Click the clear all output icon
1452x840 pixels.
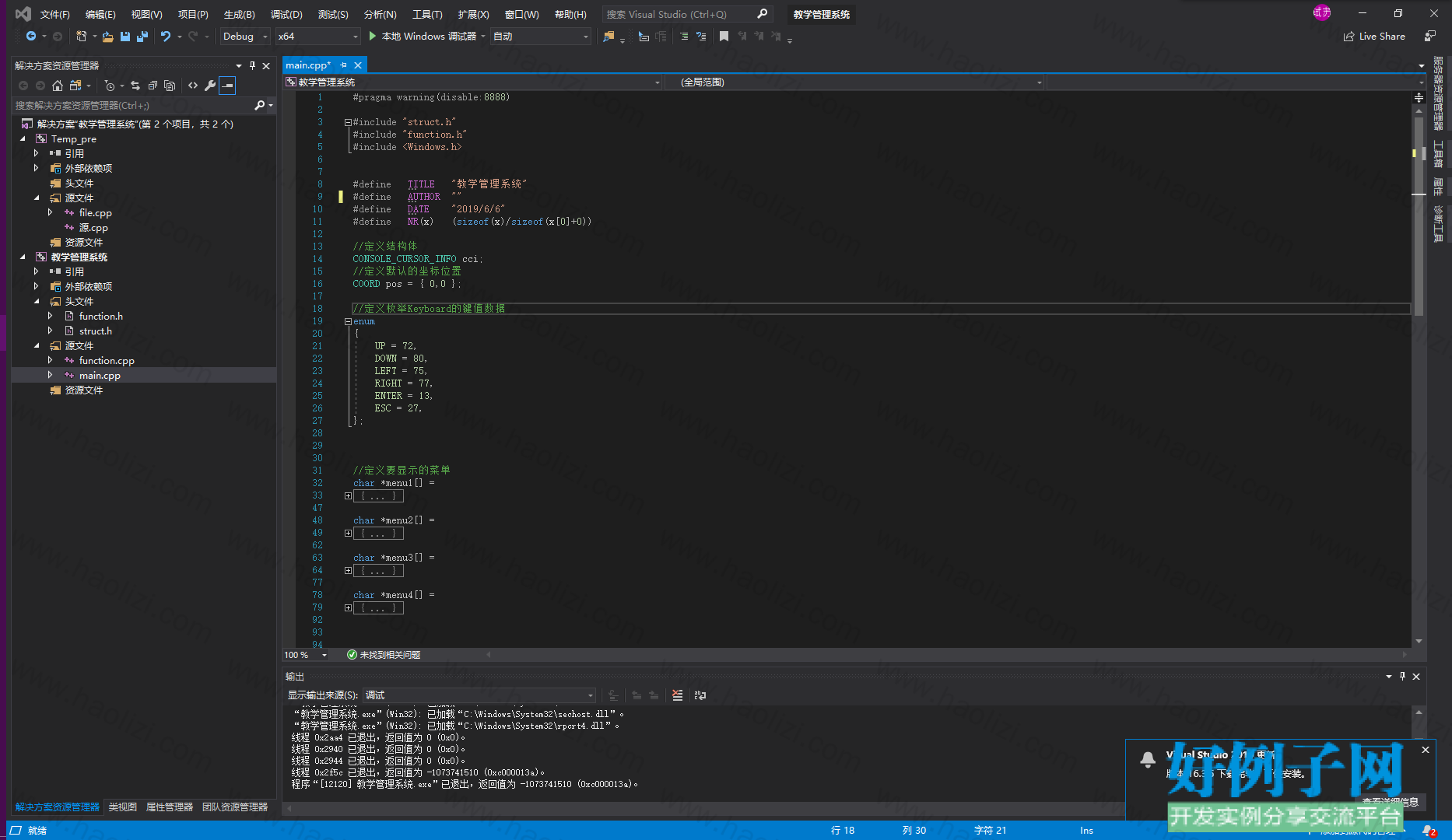pos(678,695)
